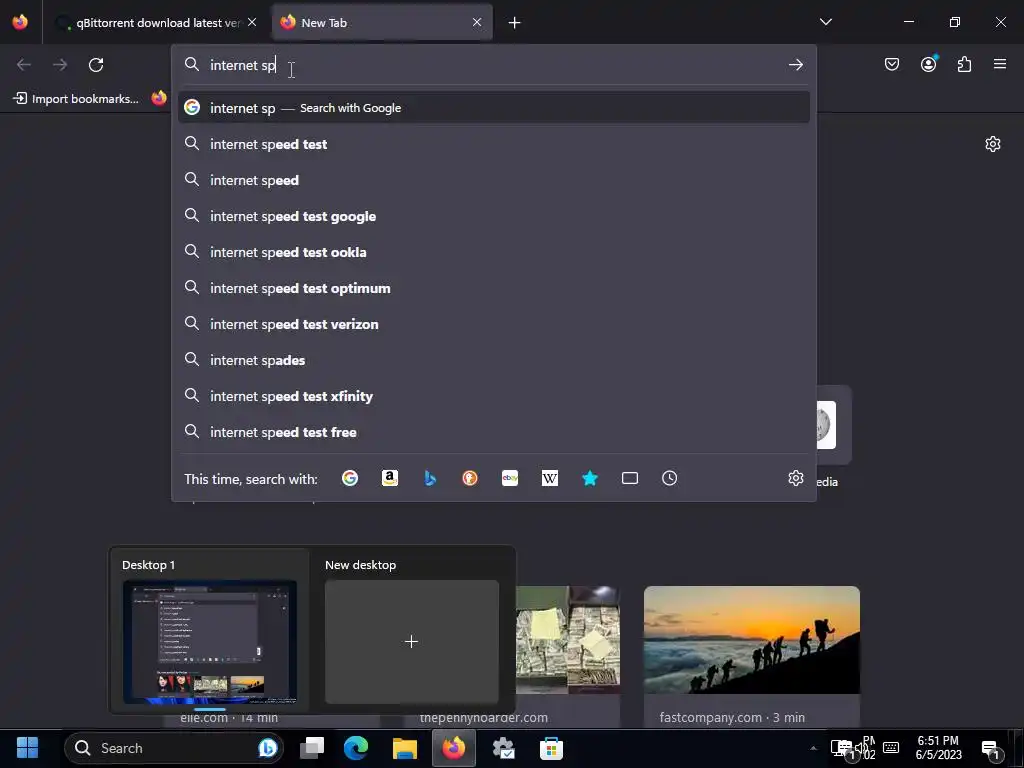The image size is (1024, 768).
Task: Pick 'internet speed test free' suggestion
Action: click(x=494, y=432)
